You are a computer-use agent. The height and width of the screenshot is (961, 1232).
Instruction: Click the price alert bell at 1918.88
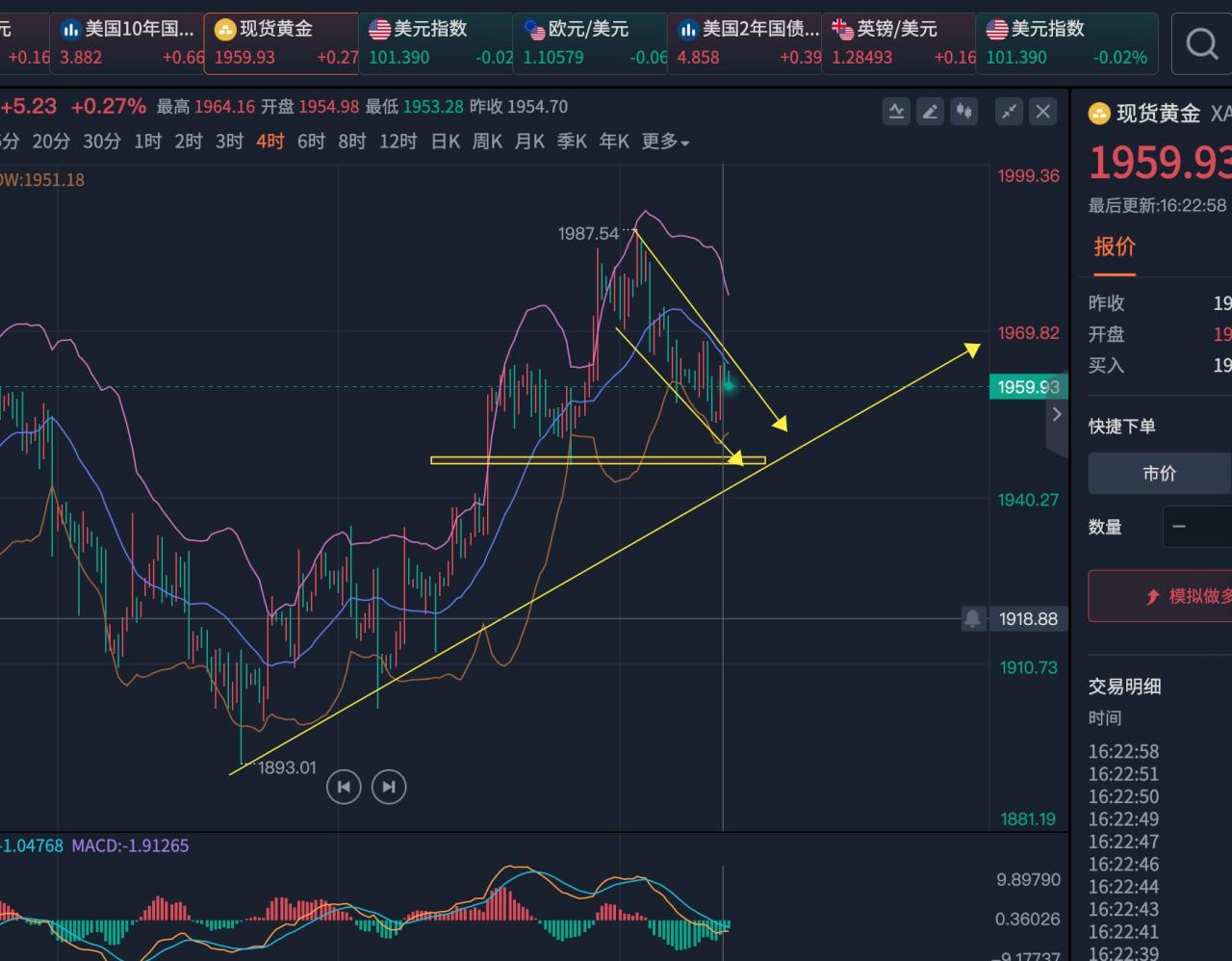(x=973, y=619)
